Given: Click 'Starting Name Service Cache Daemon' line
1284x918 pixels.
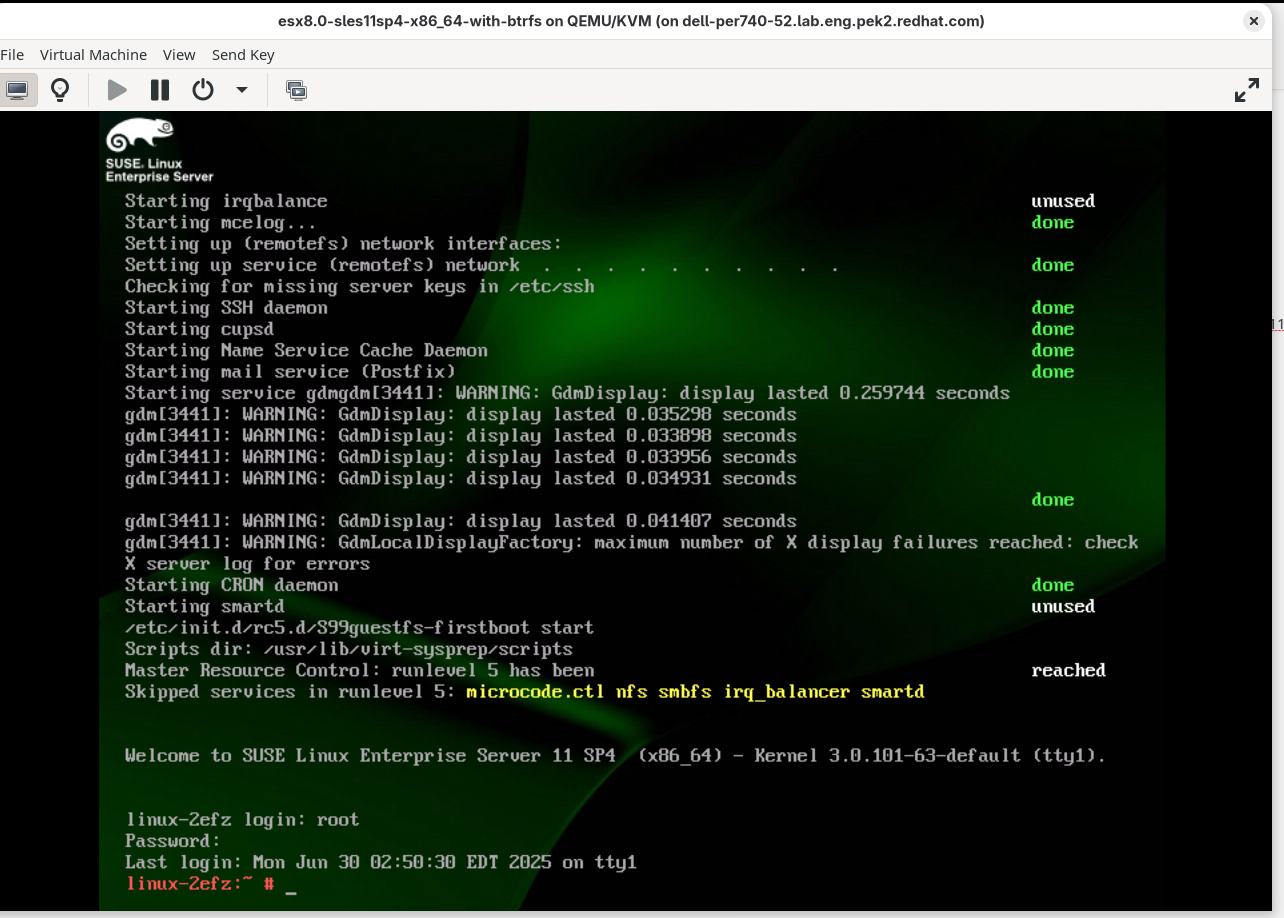Looking at the screenshot, I should (306, 351).
